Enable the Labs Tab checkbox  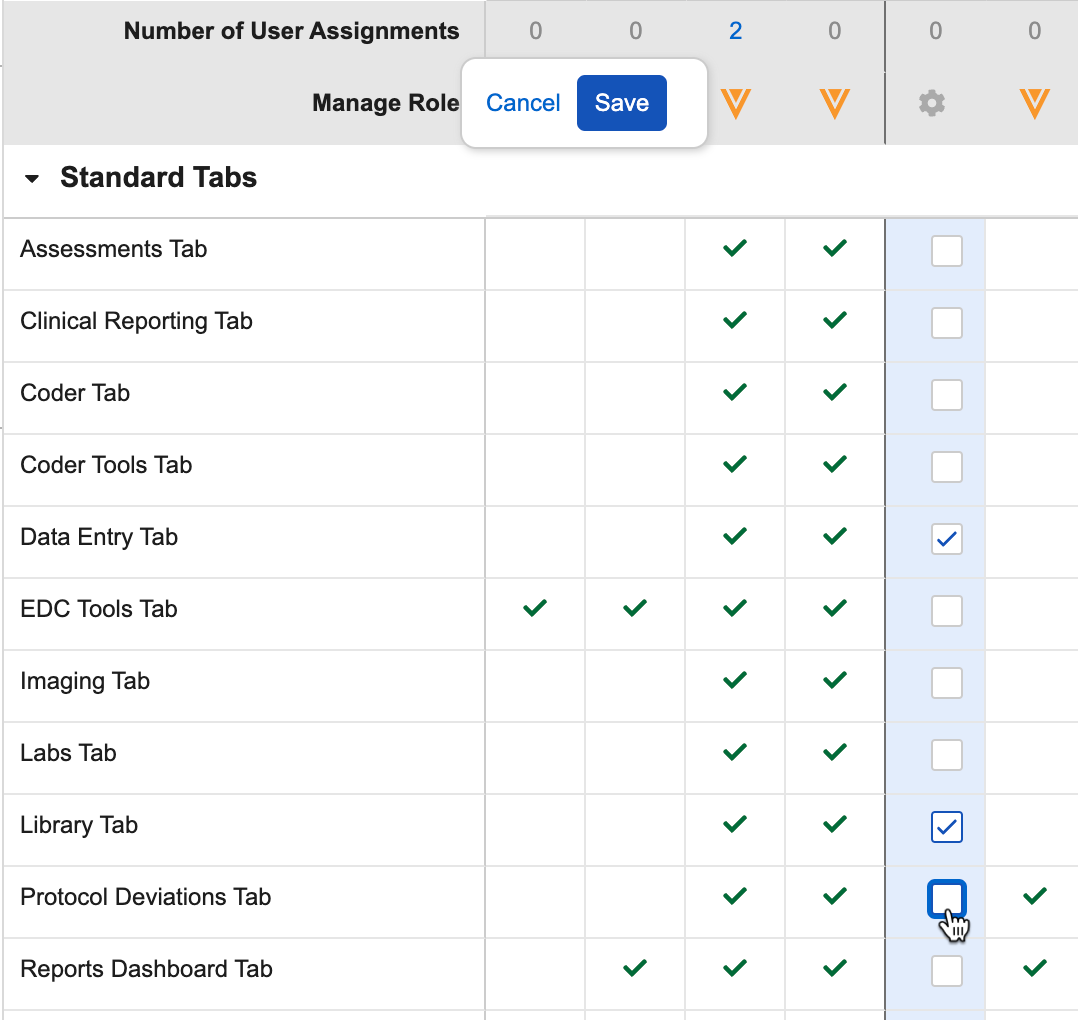point(946,755)
